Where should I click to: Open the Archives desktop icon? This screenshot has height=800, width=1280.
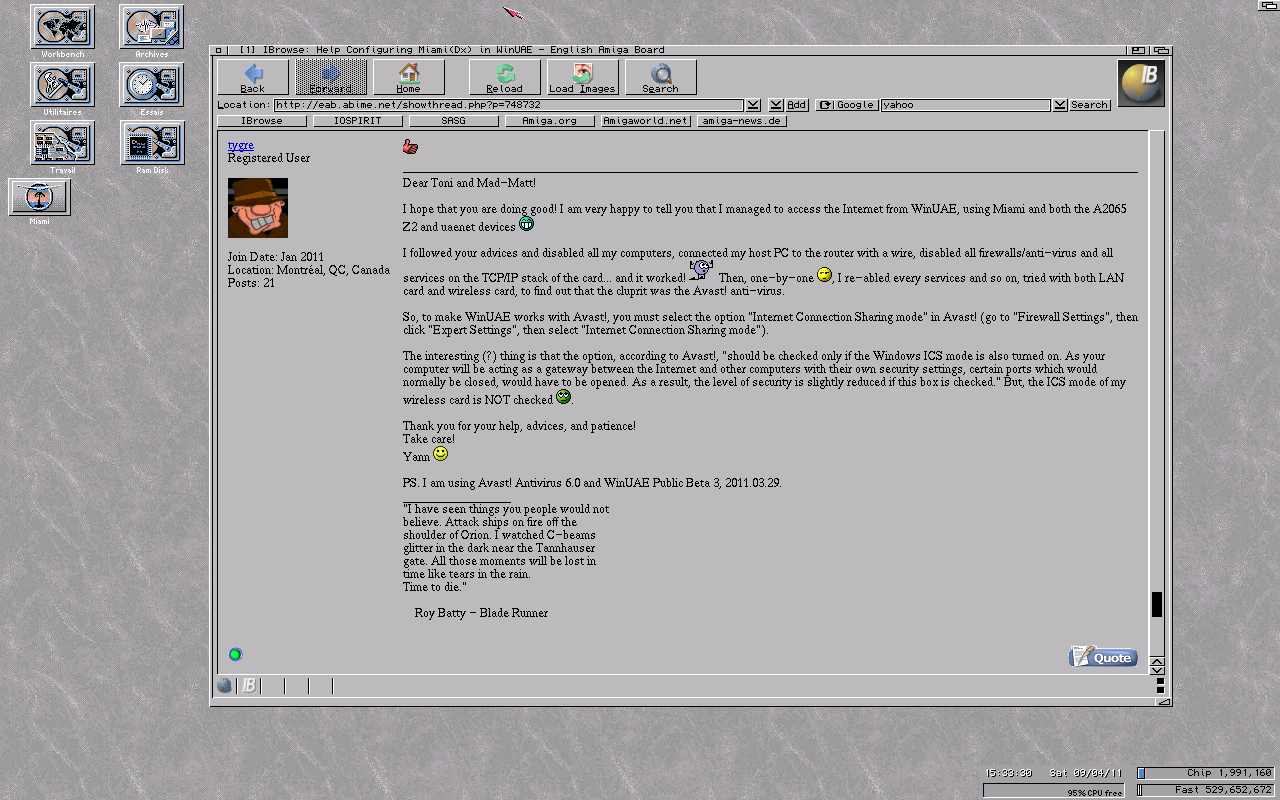(152, 27)
